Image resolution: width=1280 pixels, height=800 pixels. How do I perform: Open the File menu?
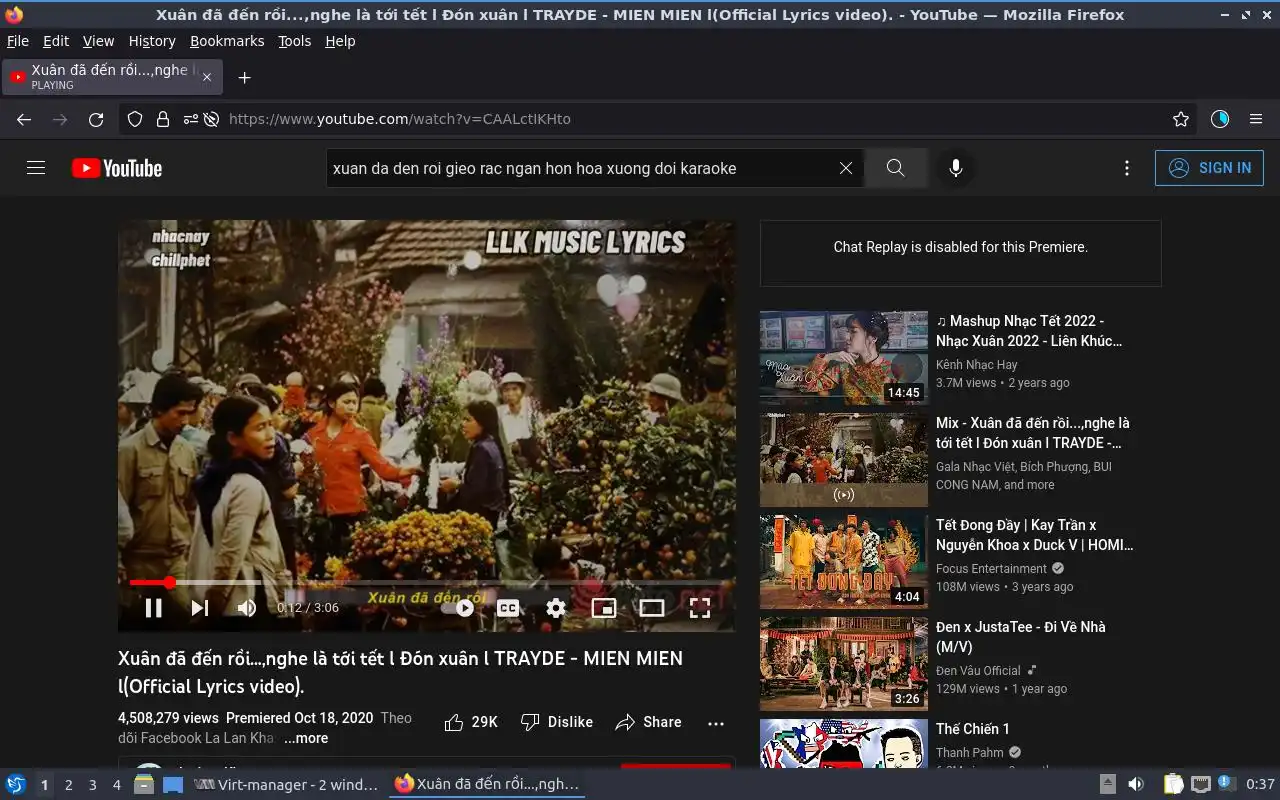[x=18, y=41]
